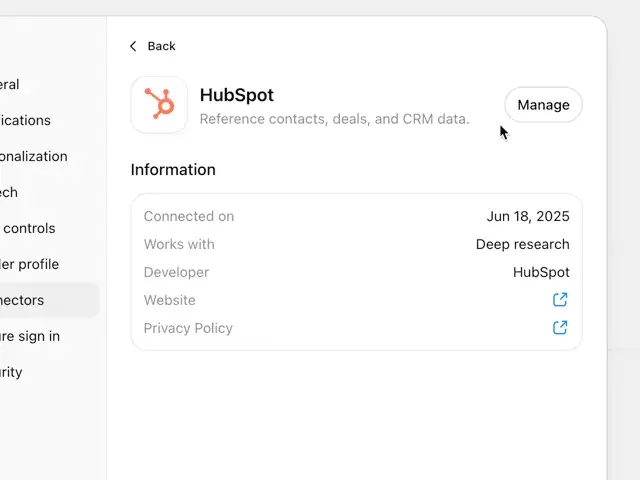The width and height of the screenshot is (640, 480).
Task: Open the Personalization sidebar item
Action: 34,156
